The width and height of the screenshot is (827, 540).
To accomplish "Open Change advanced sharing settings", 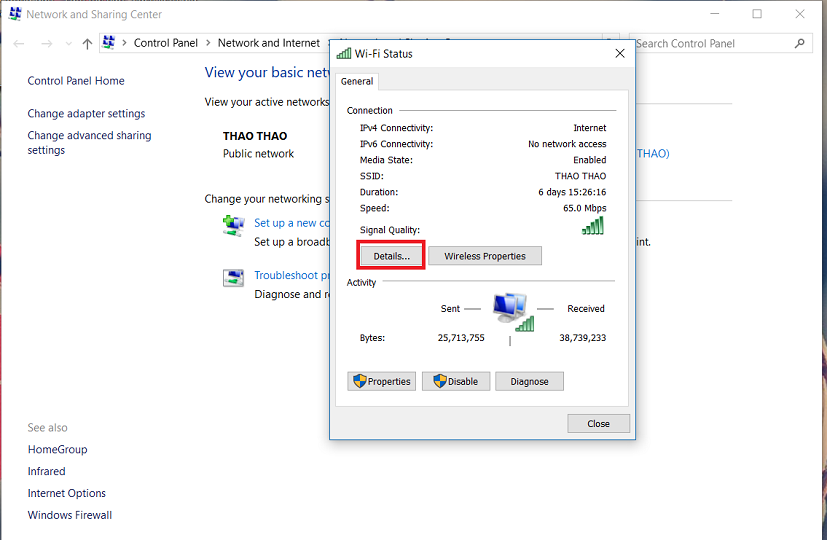I will [89, 142].
